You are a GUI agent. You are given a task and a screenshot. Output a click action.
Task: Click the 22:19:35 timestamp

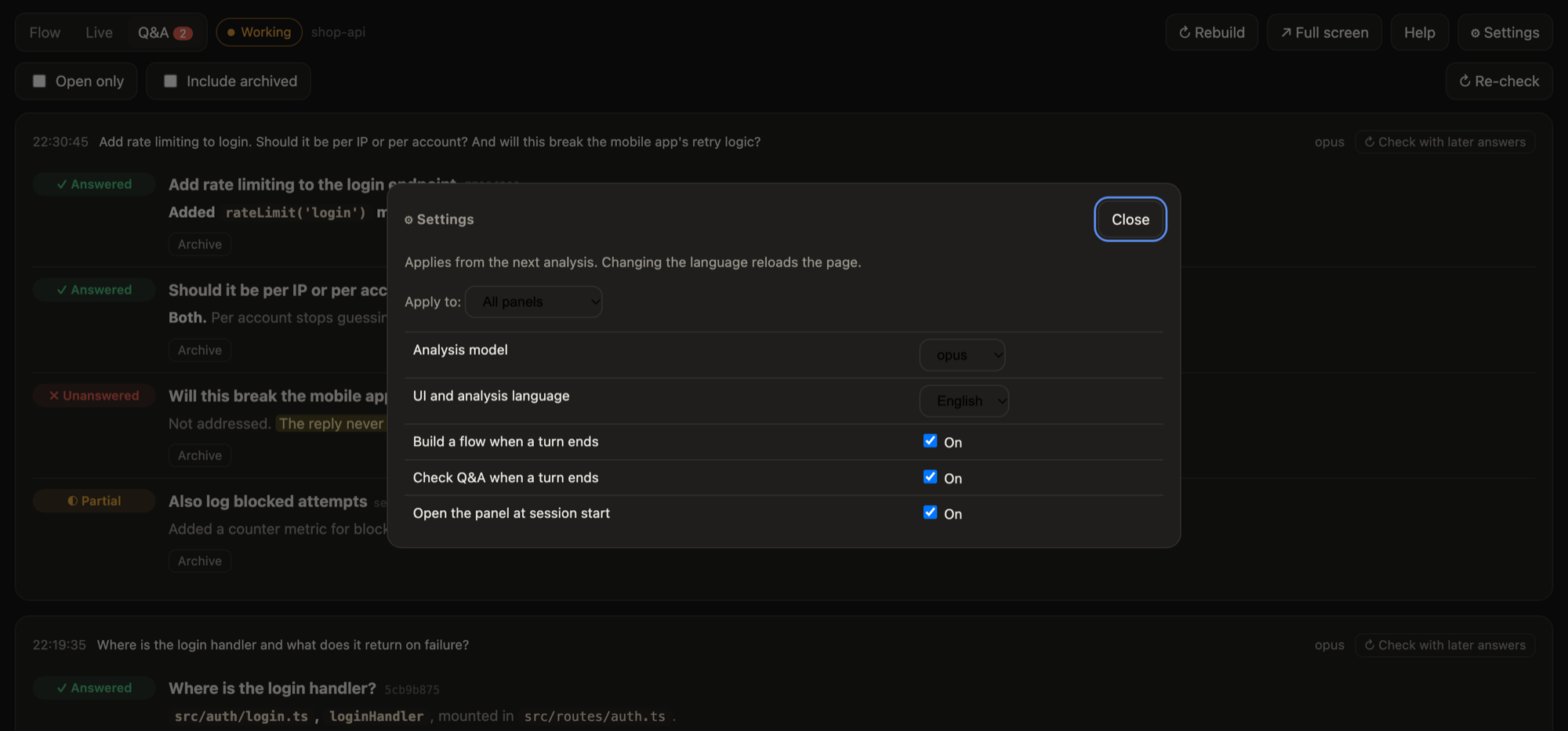point(60,645)
